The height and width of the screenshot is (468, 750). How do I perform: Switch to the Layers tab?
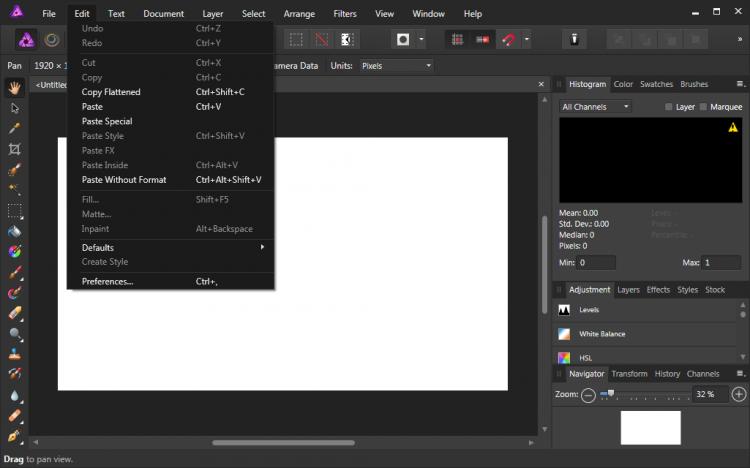(x=628, y=290)
